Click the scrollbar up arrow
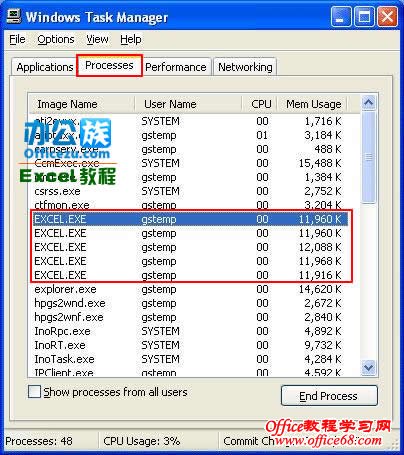404x455 pixels. 368,103
